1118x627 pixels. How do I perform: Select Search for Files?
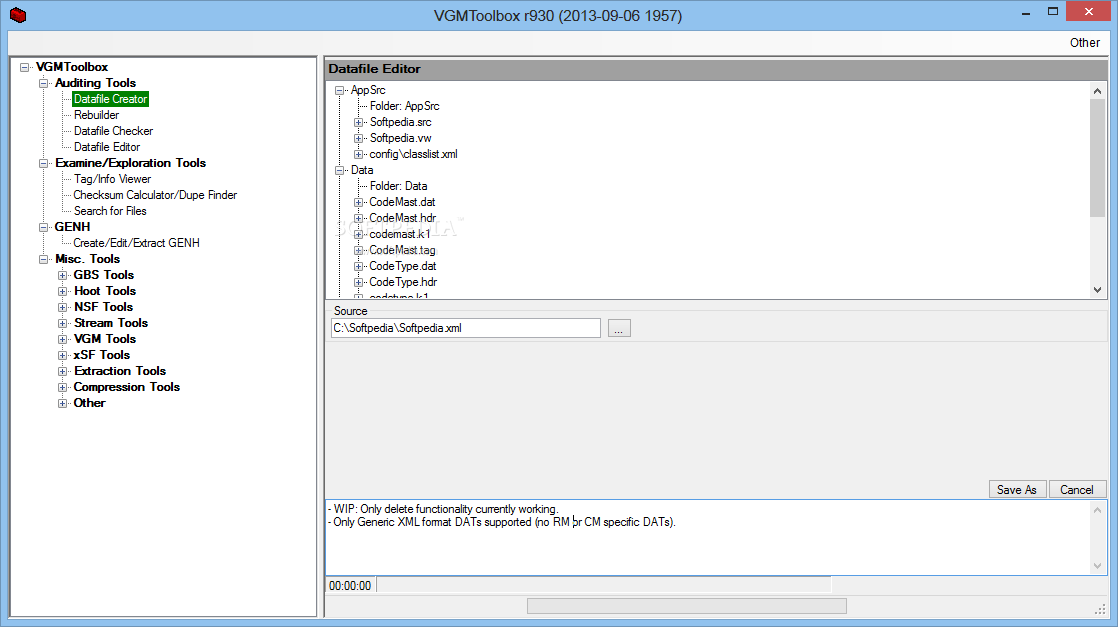pyautogui.click(x=110, y=211)
